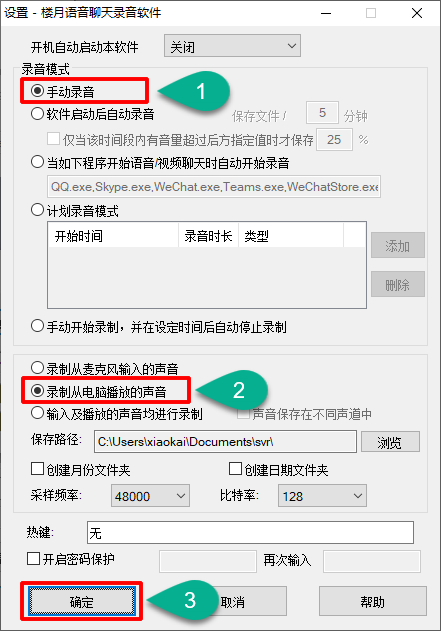Click the 帮助 button
This screenshot has width=441, height=631.
click(x=373, y=601)
